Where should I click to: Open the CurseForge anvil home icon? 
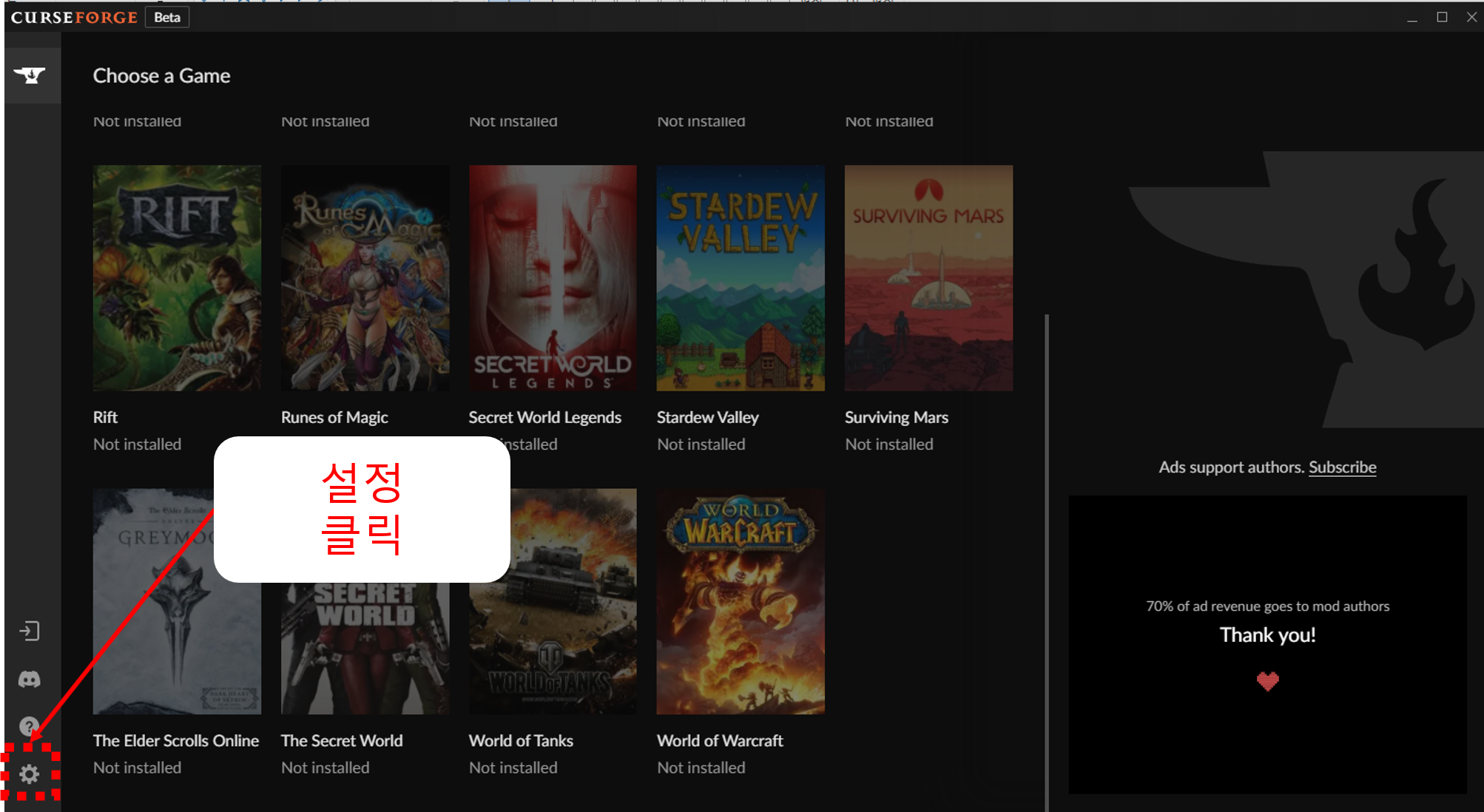click(x=30, y=75)
